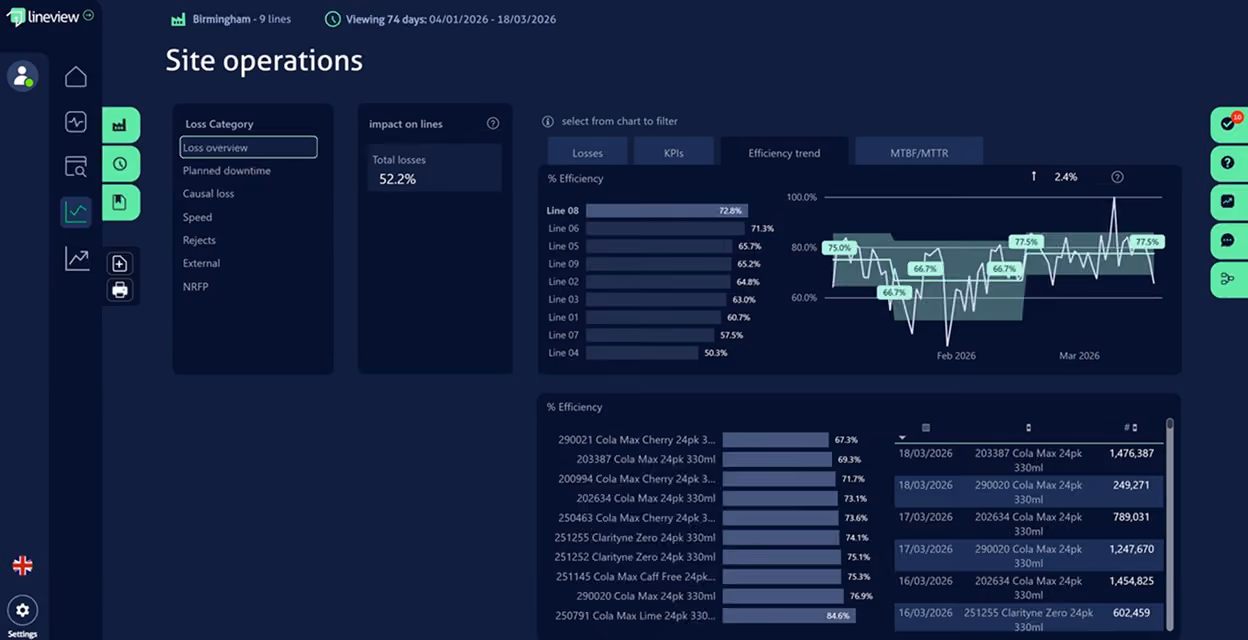Viewport: 1248px width, 640px height.
Task: Open tasks checkmark button with 10 badge
Action: click(x=1229, y=124)
